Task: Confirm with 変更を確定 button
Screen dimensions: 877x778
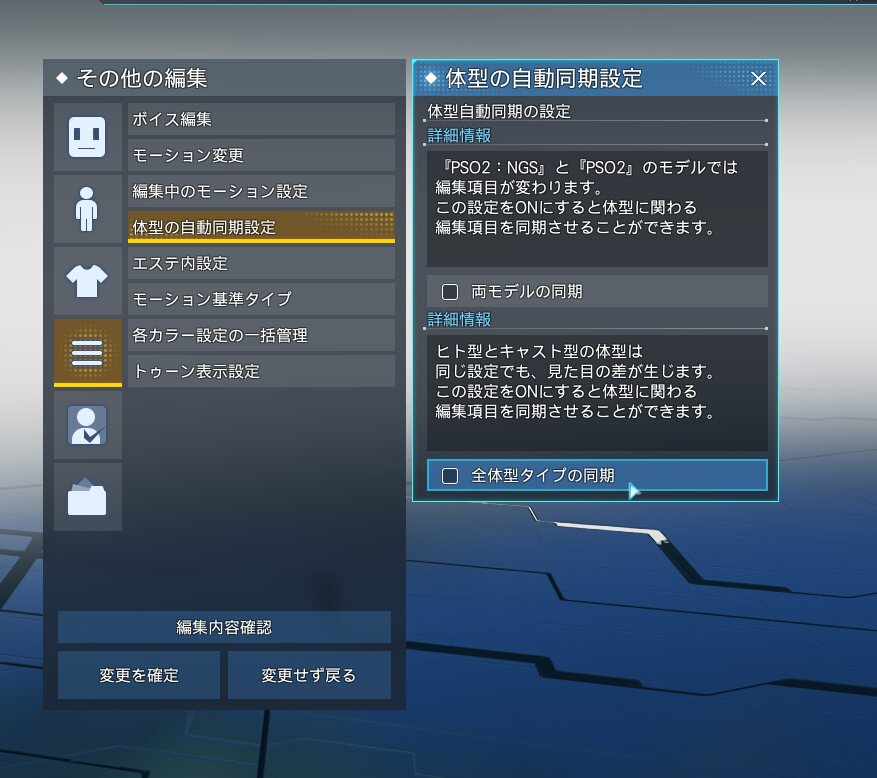Action: 139,675
